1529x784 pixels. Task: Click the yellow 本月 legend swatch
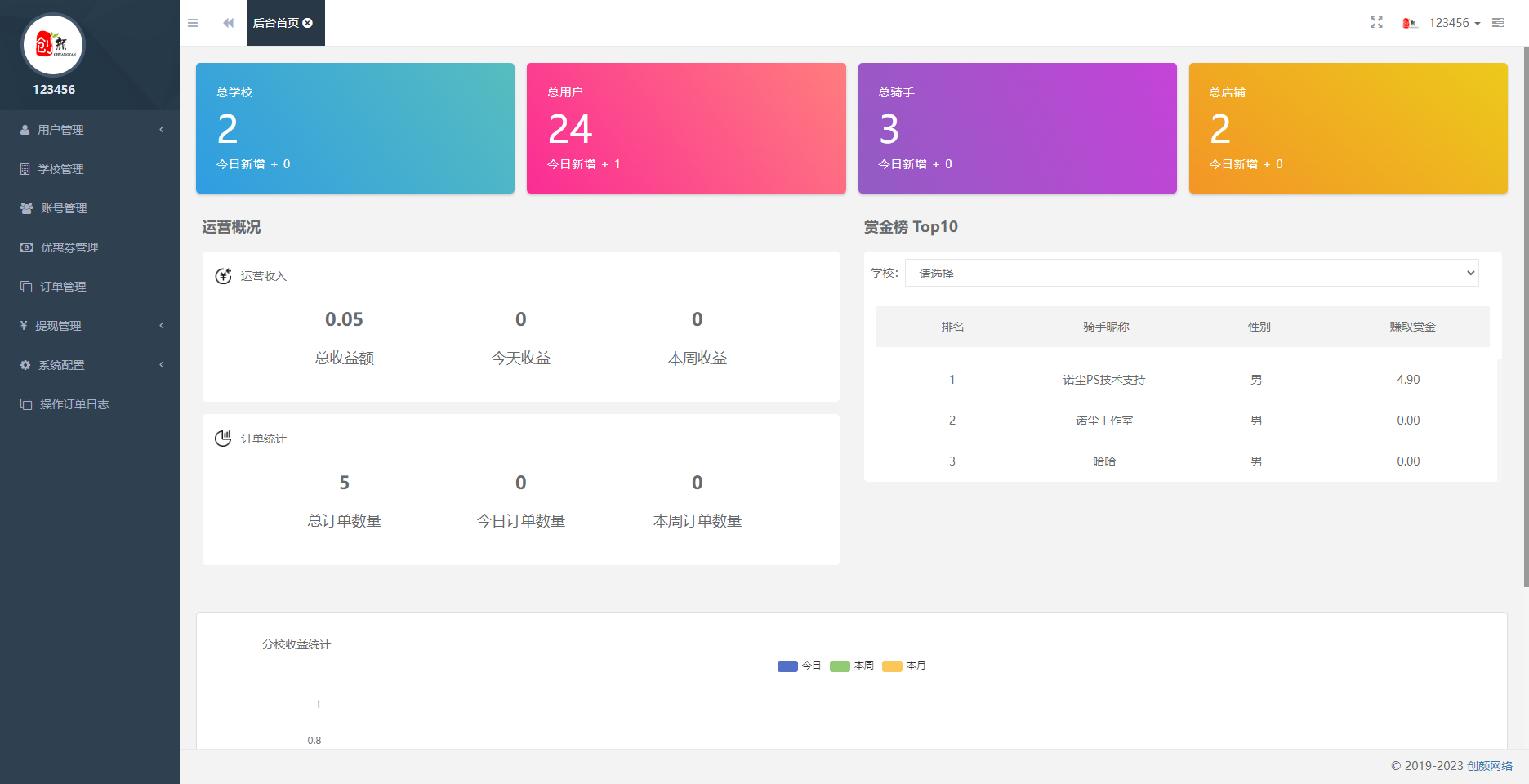point(892,666)
